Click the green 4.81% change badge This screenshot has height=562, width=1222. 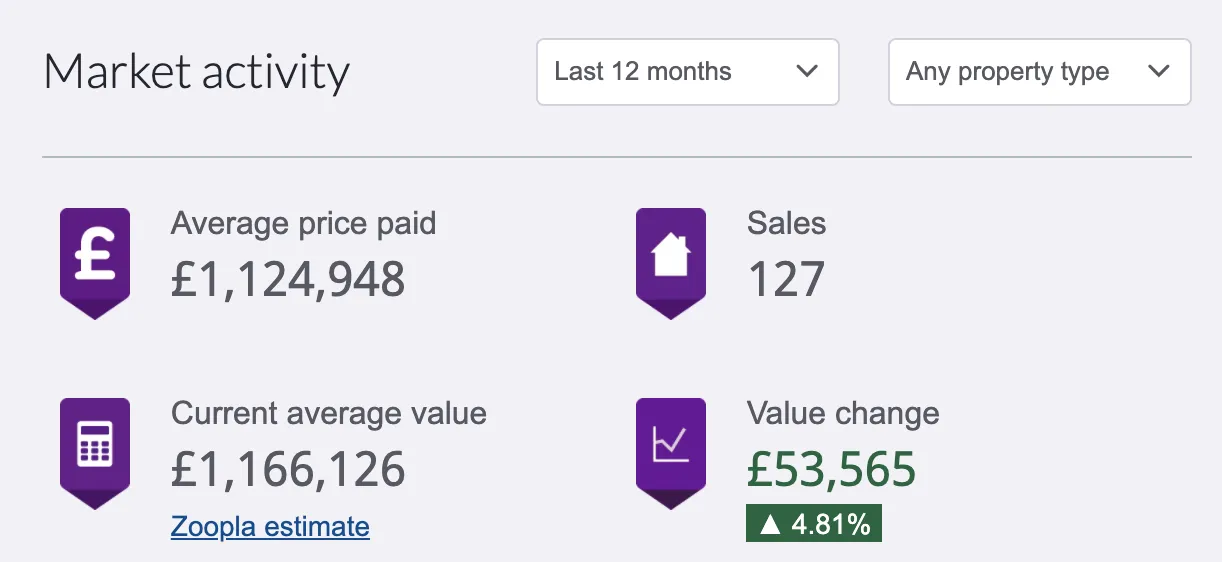click(x=814, y=524)
